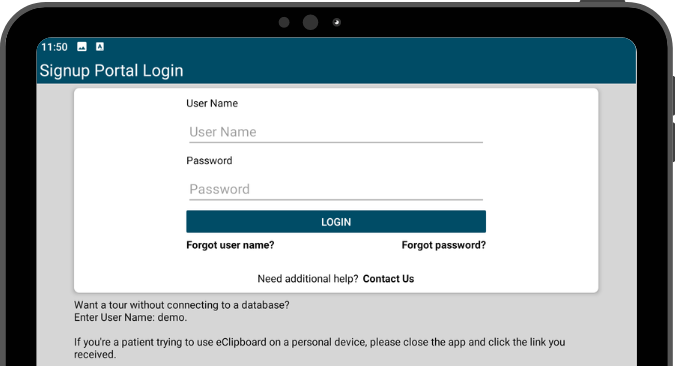Tap the image notification icon in status bar

pos(82,47)
